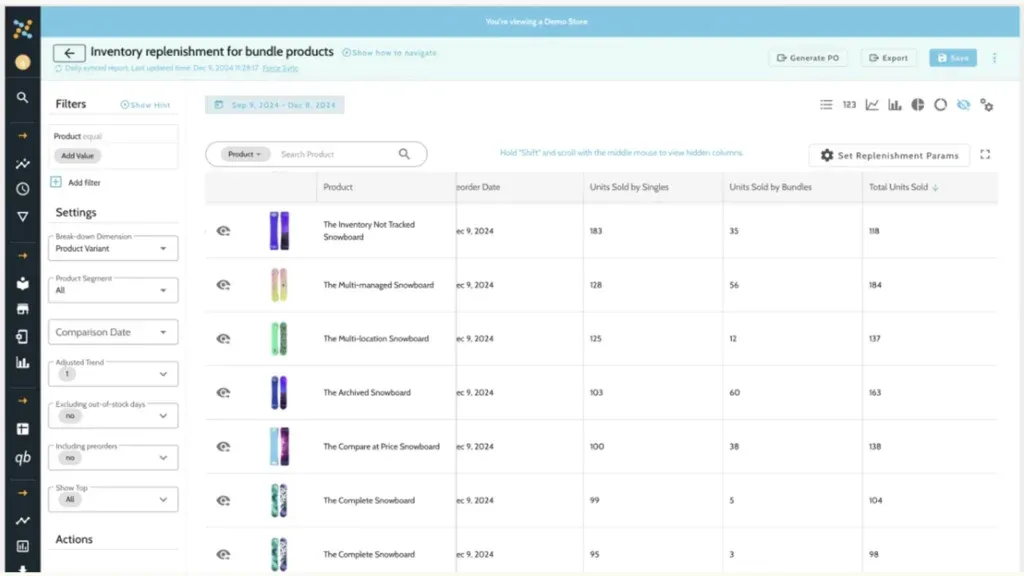Click Add filter
1024x576 pixels.
click(76, 183)
